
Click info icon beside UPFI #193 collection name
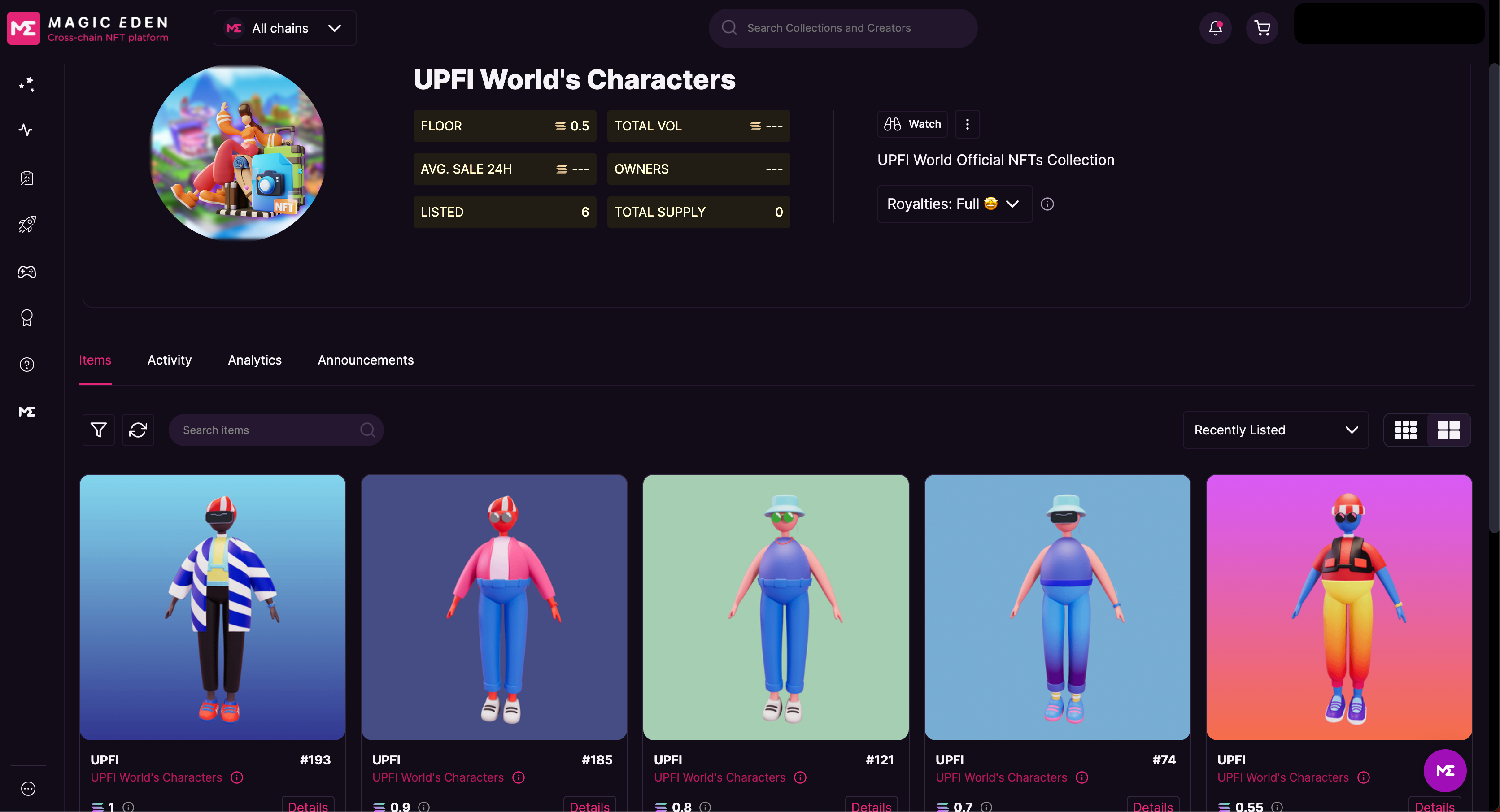click(x=237, y=777)
